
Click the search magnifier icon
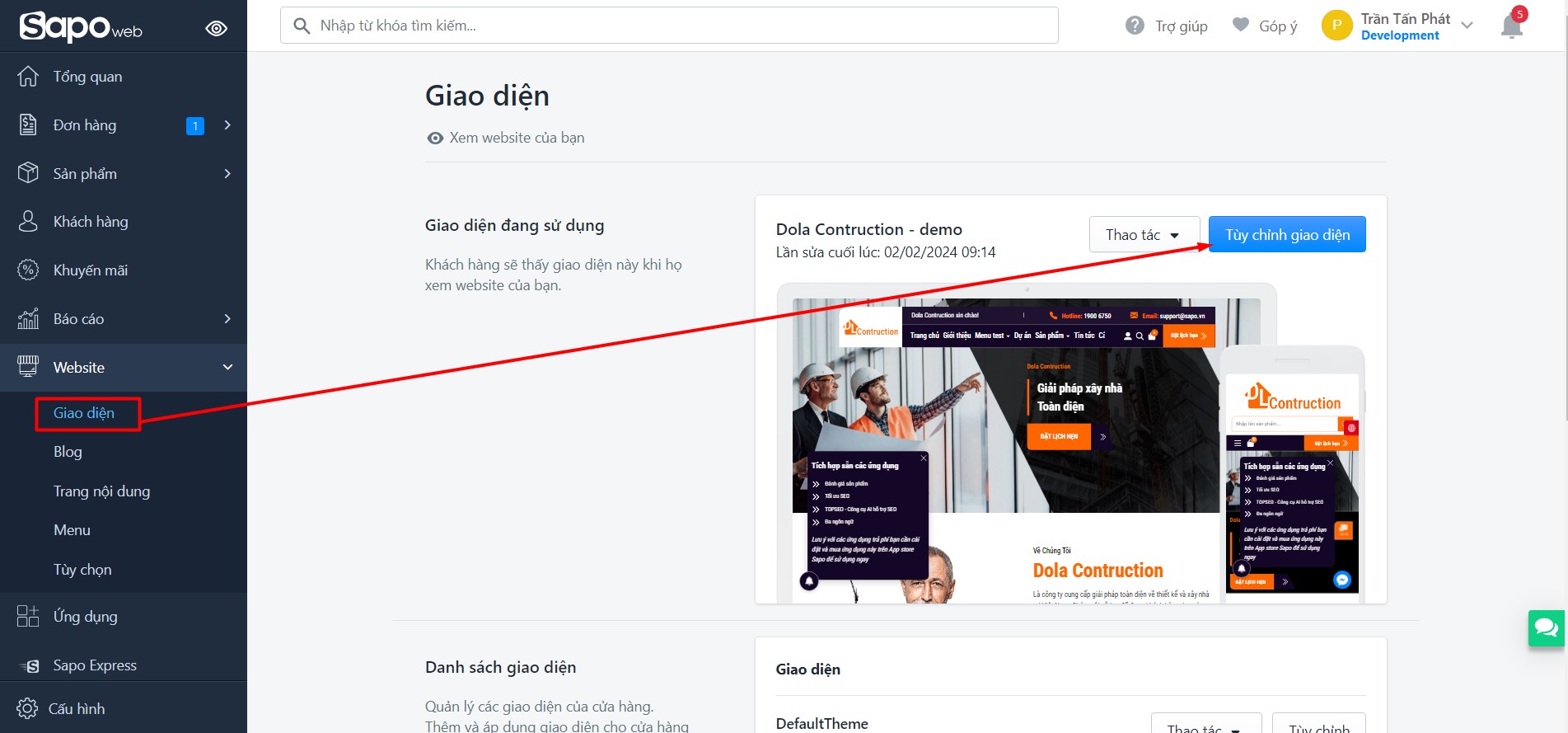coord(302,26)
